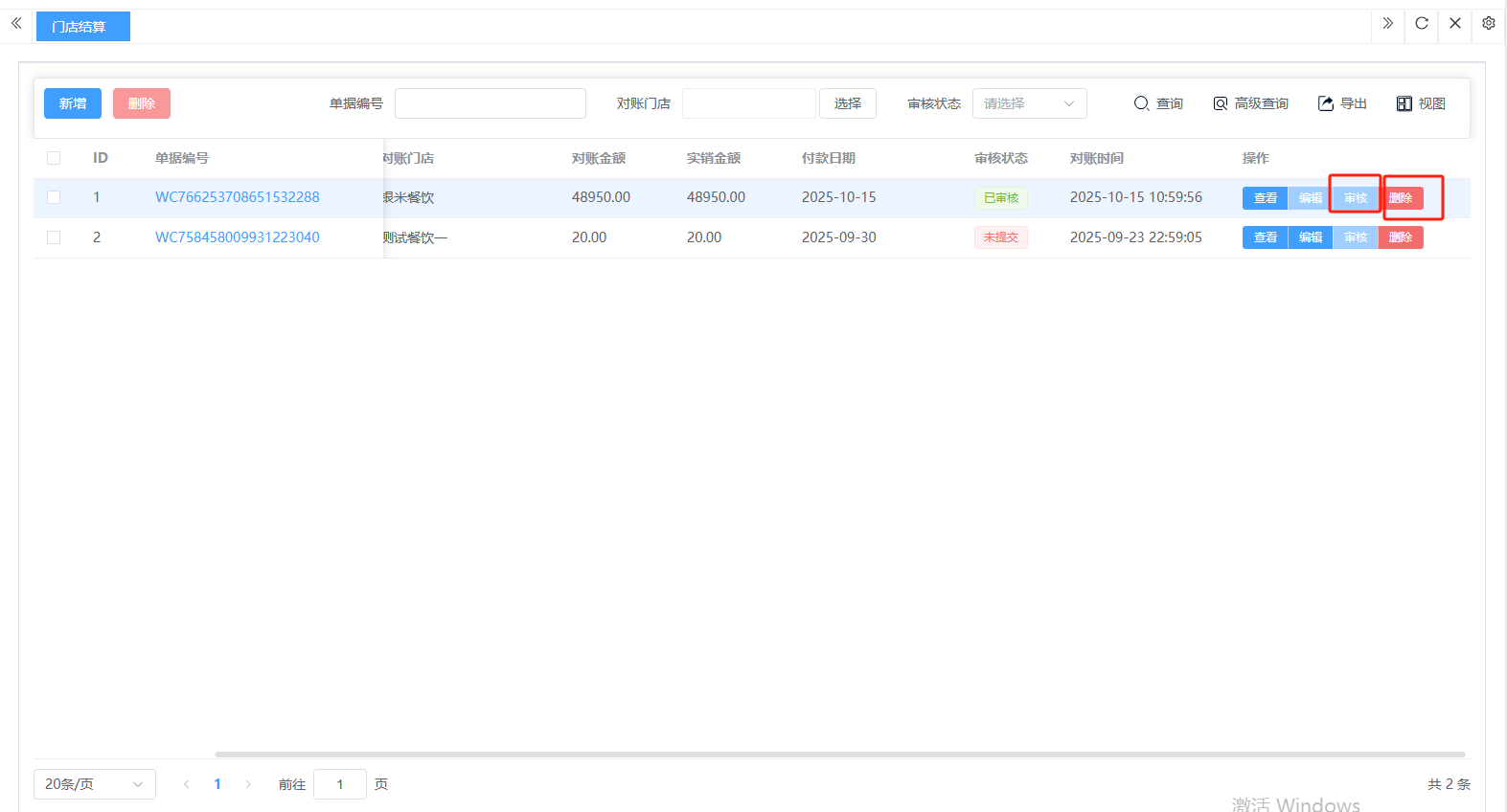Open the settings gear icon

(1488, 24)
